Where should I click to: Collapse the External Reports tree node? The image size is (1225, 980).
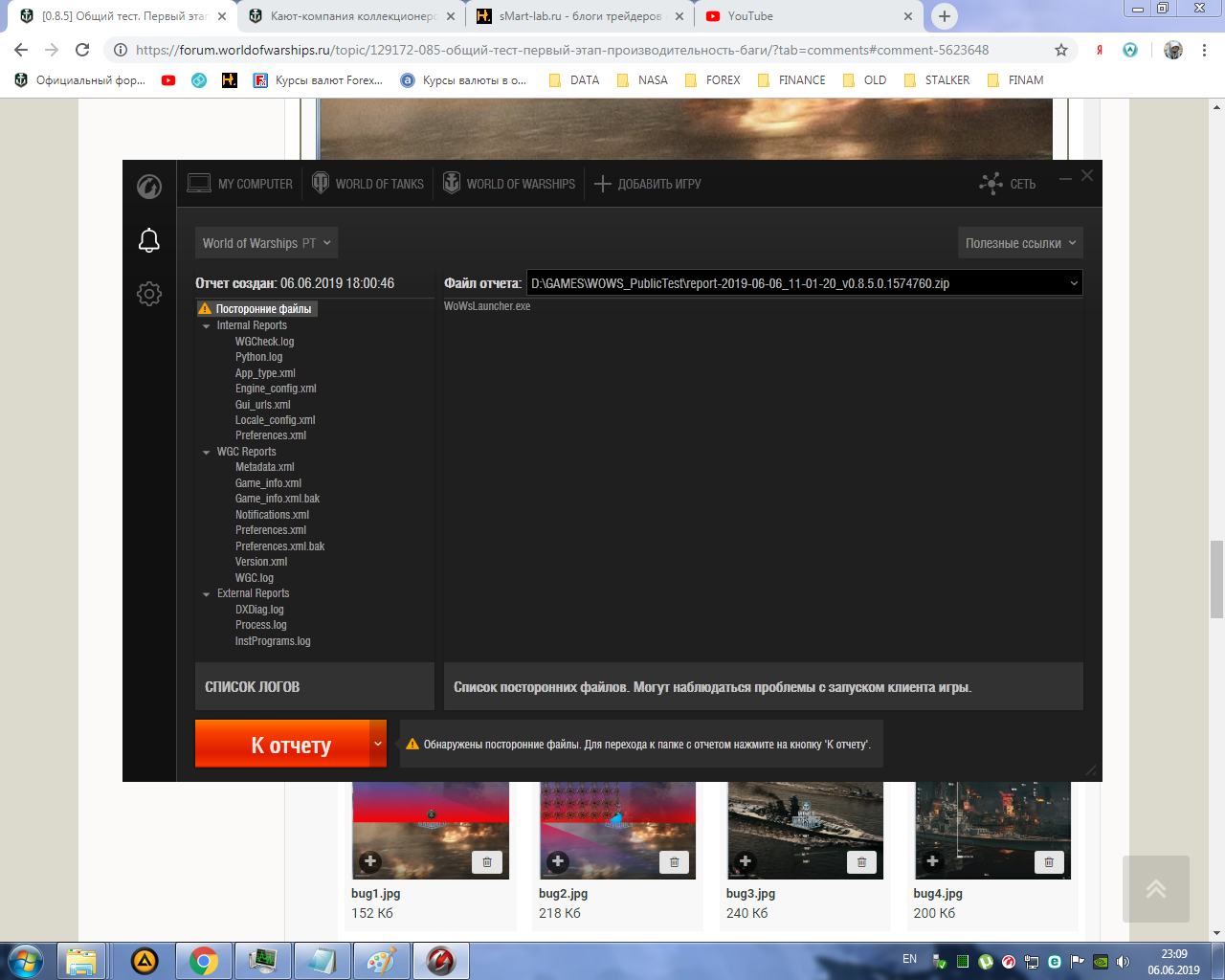[x=206, y=594]
